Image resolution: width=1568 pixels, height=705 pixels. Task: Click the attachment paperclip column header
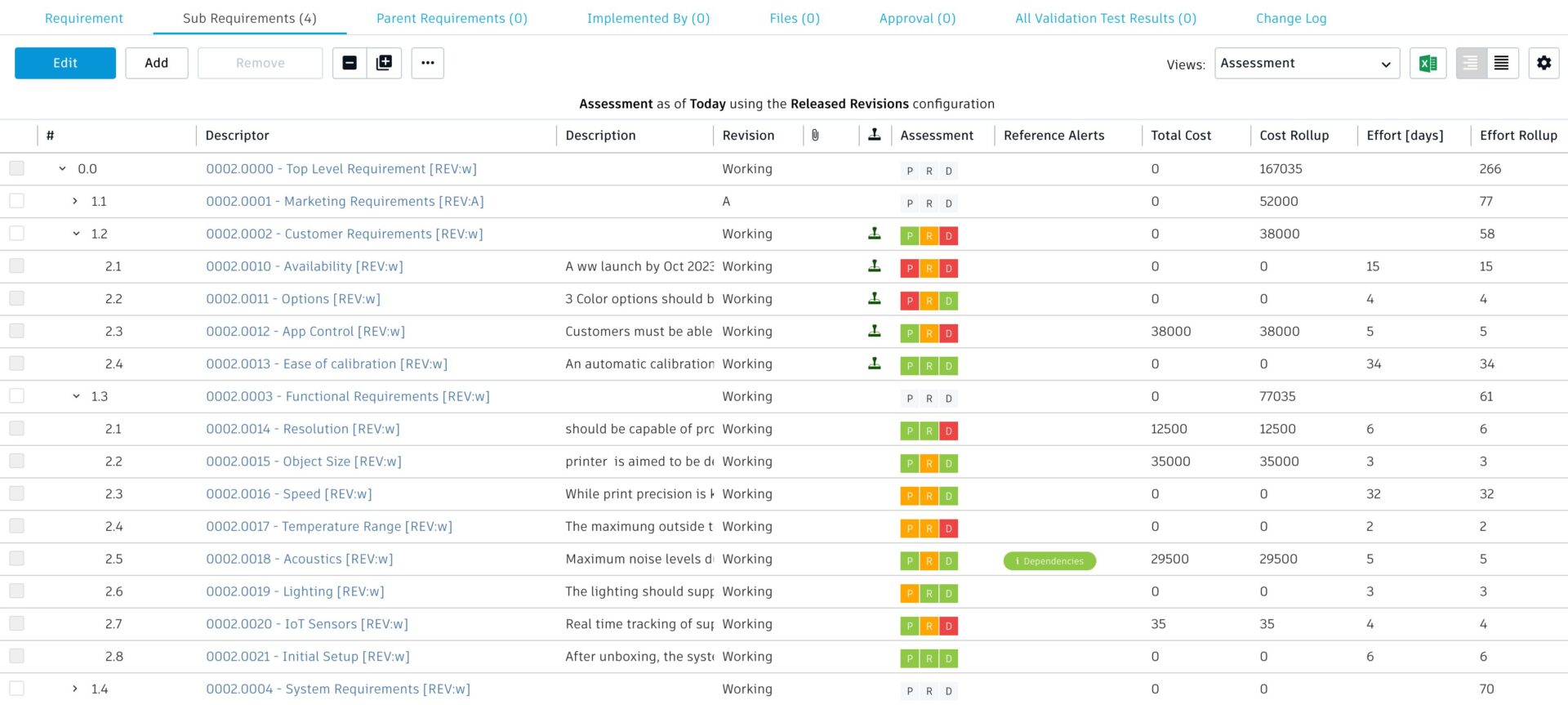[815, 136]
